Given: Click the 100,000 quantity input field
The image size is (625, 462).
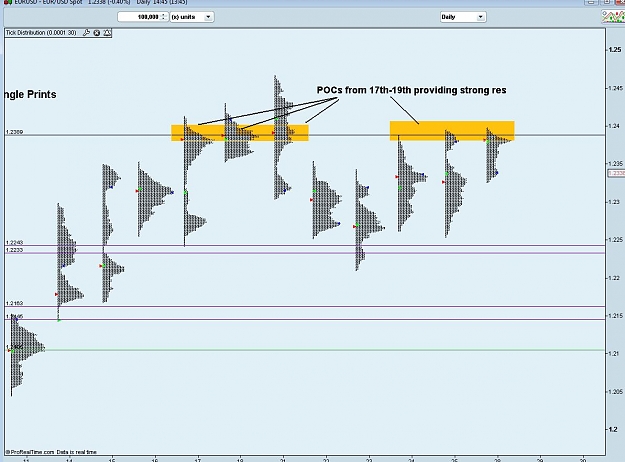Looking at the screenshot, I should (x=139, y=17).
